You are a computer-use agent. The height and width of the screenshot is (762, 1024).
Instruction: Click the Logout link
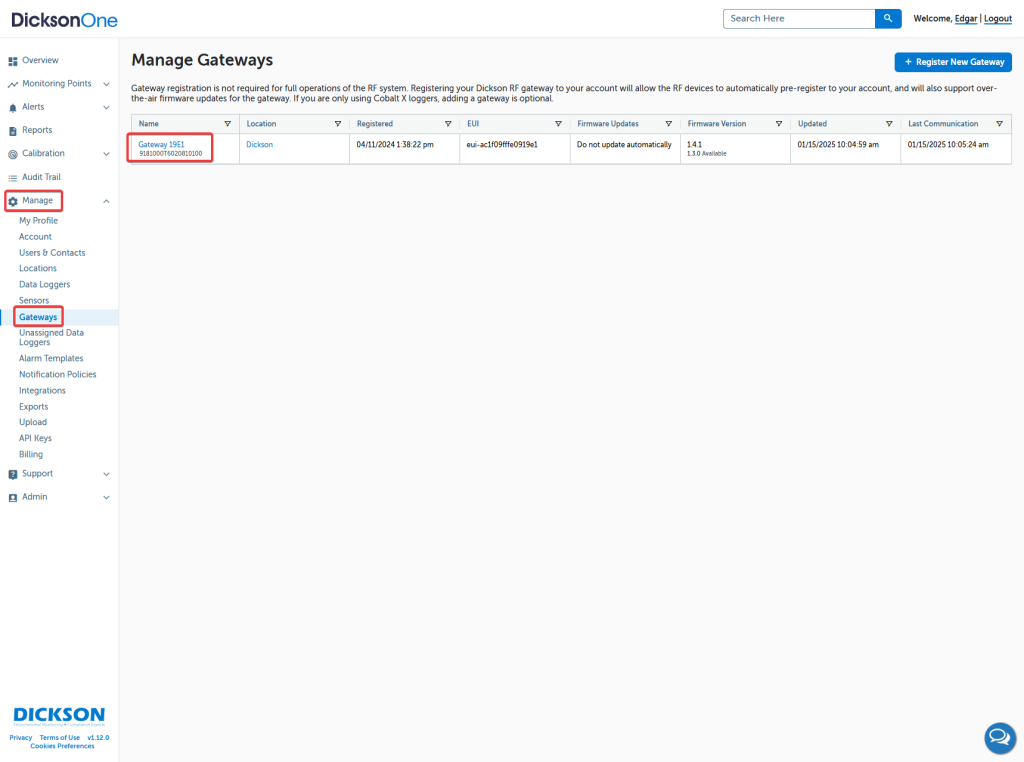pyautogui.click(x=997, y=19)
